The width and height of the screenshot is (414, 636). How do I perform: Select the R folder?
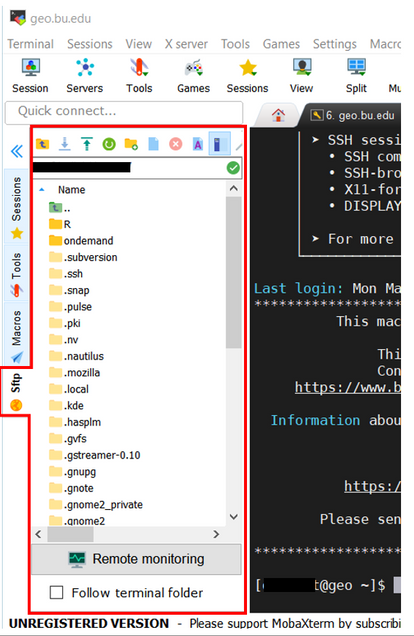point(60,224)
